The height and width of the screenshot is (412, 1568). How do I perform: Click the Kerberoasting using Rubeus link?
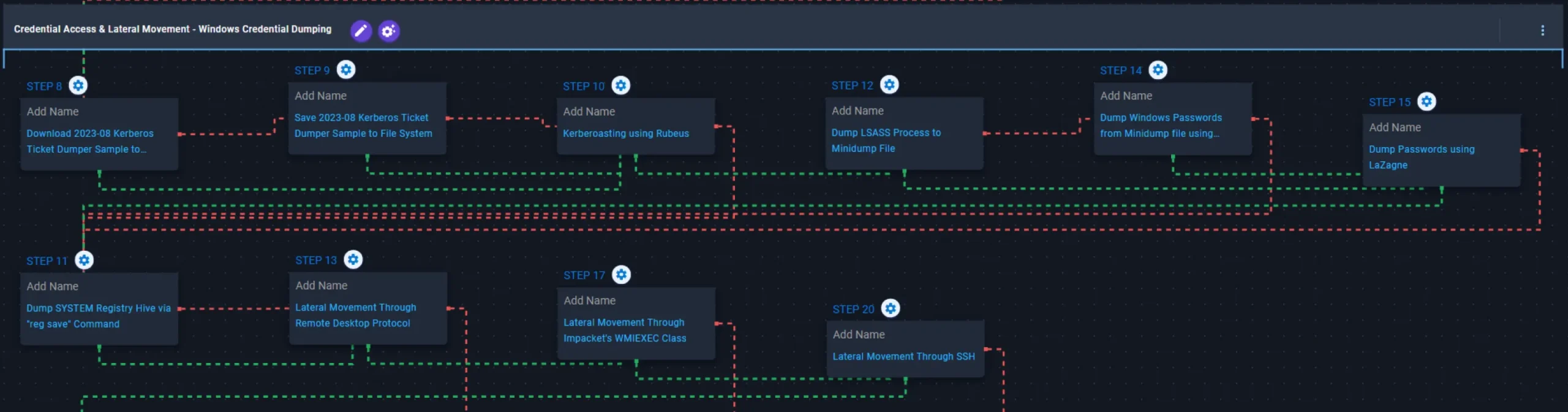click(x=625, y=134)
